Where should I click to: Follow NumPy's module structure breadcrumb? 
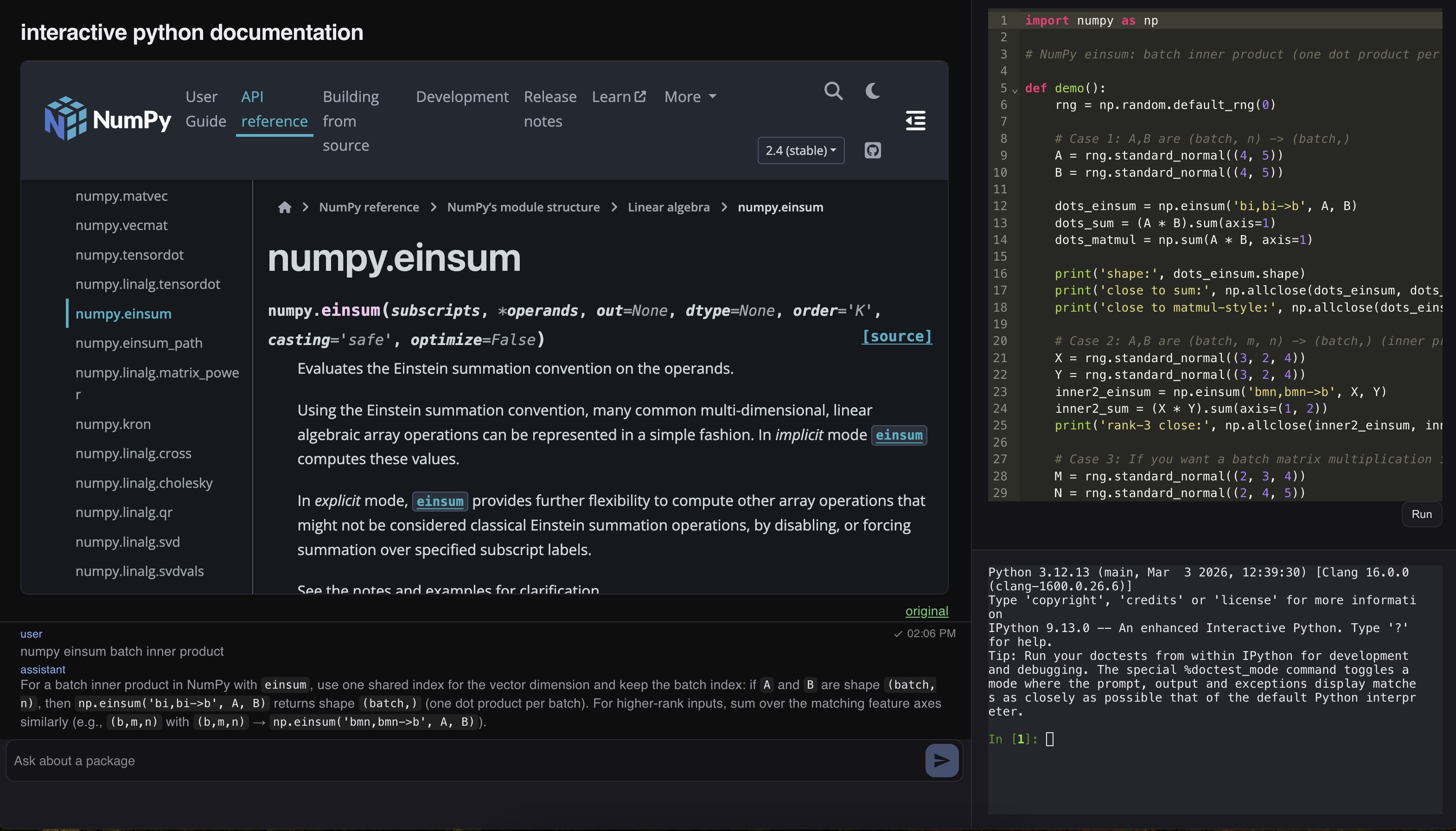click(x=523, y=207)
